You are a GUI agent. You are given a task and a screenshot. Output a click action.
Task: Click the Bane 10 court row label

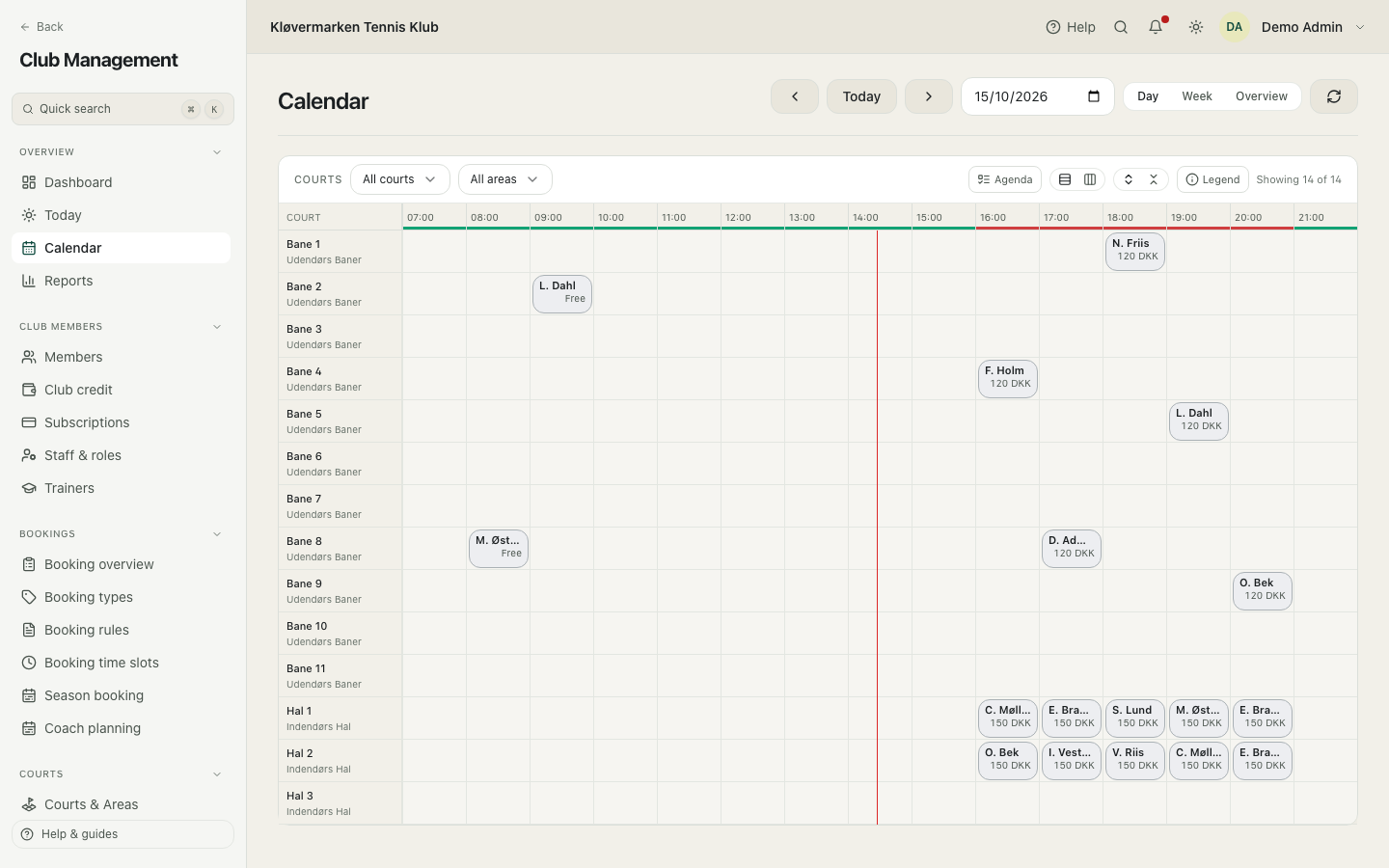tap(340, 634)
